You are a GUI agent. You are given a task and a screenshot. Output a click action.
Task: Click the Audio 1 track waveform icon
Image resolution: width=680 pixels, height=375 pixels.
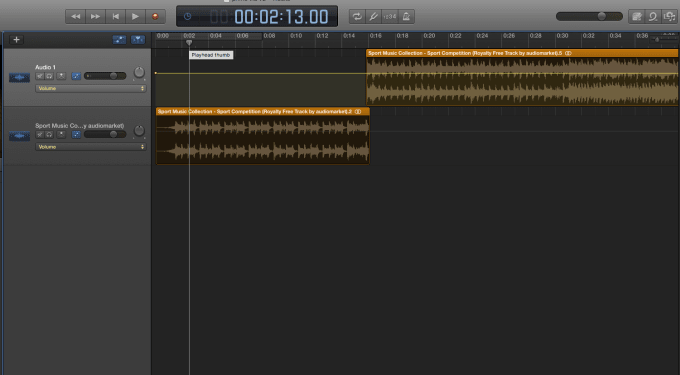(20, 78)
